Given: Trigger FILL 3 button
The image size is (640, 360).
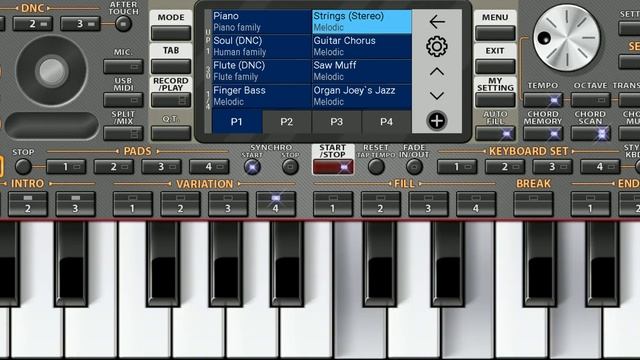Looking at the screenshot, I should pyautogui.click(x=429, y=204).
